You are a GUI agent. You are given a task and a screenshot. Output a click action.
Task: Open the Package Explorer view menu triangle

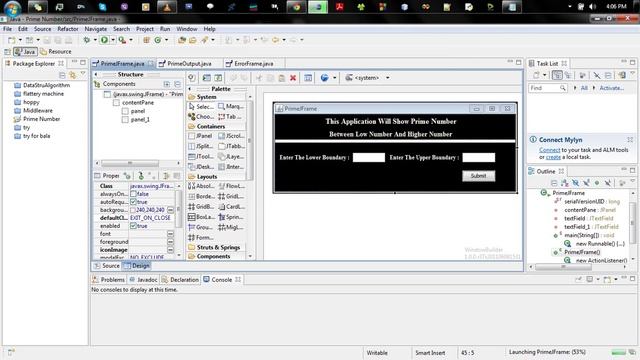(x=83, y=74)
